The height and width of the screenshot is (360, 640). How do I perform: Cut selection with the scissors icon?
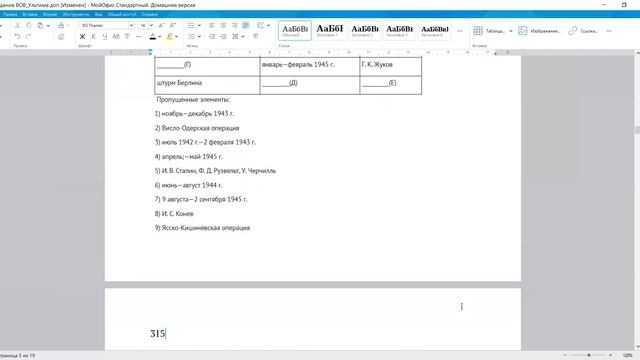[17, 25]
